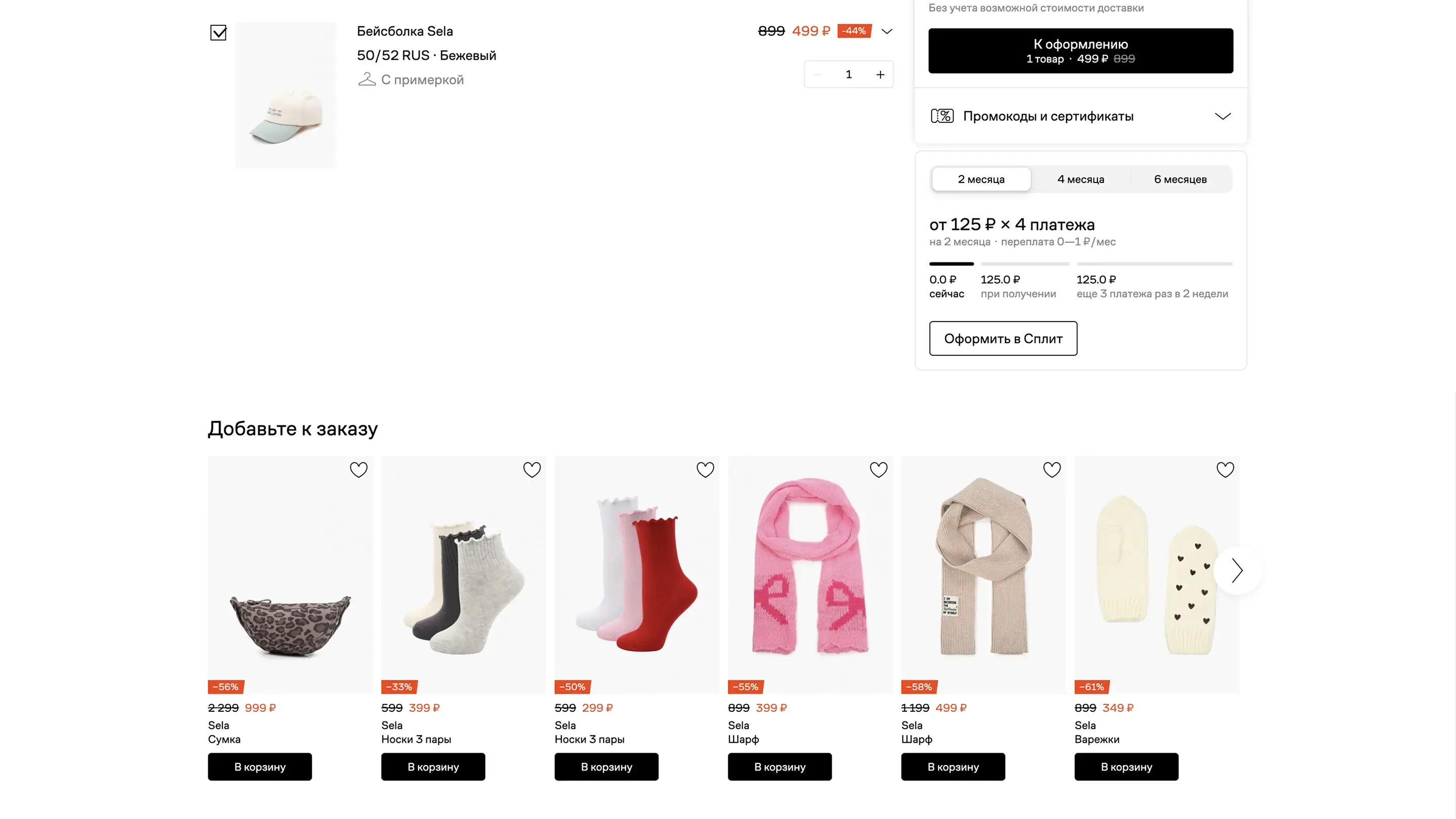Add pink scarf to wishlist heart
This screenshot has width=1456, height=819.
[x=878, y=470]
